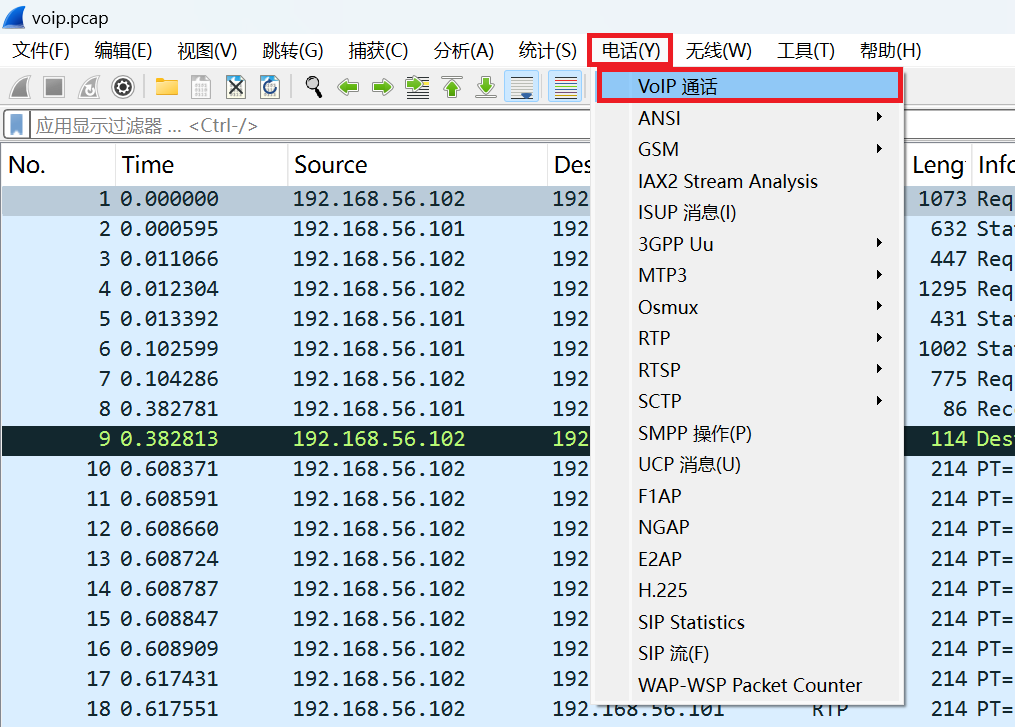Choose VoIP 通话 menu entry
Image resolution: width=1015 pixels, height=727 pixels.
pyautogui.click(x=750, y=86)
